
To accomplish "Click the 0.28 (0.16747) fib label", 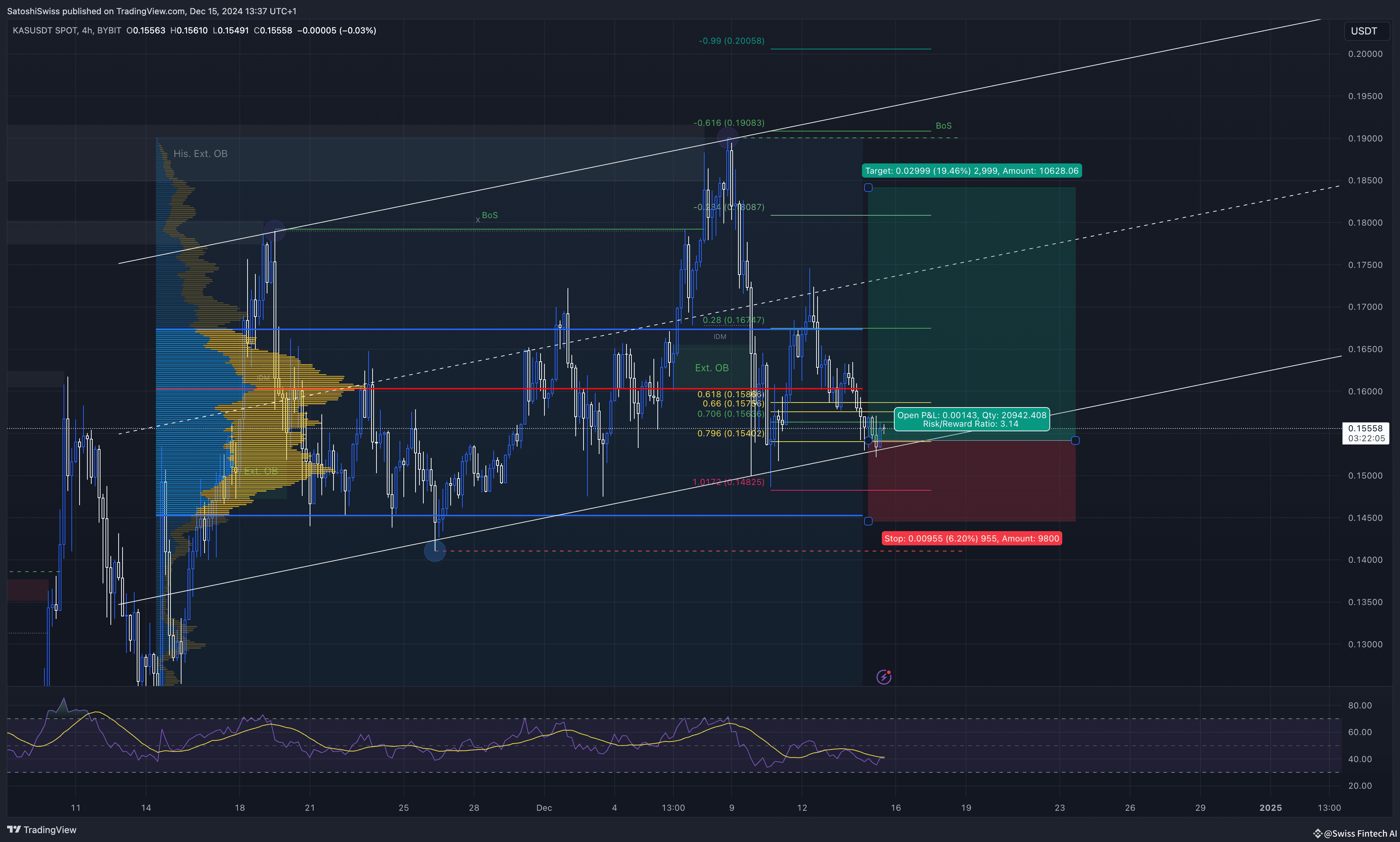I will pyautogui.click(x=734, y=320).
